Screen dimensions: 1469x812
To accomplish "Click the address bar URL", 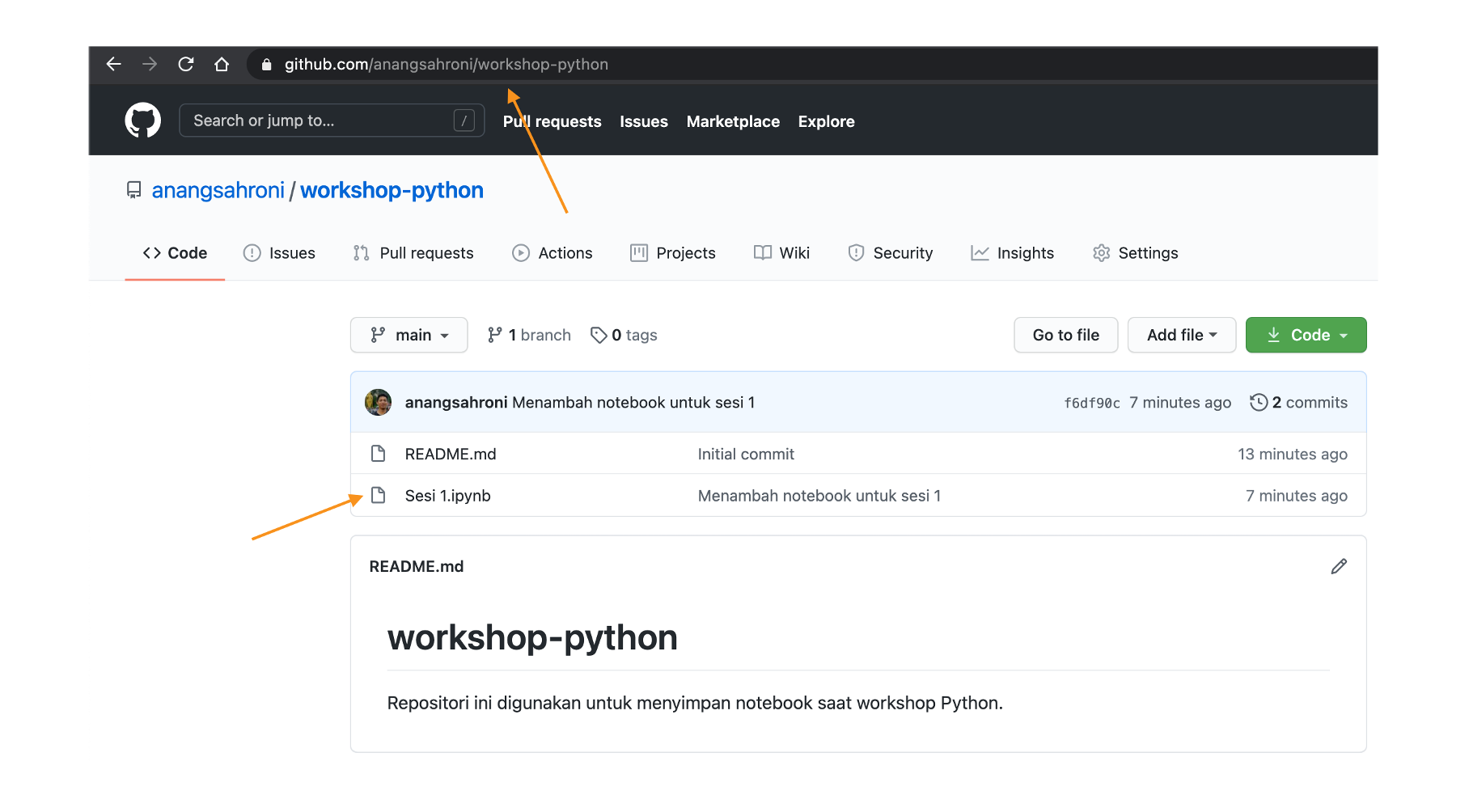I will [446, 65].
